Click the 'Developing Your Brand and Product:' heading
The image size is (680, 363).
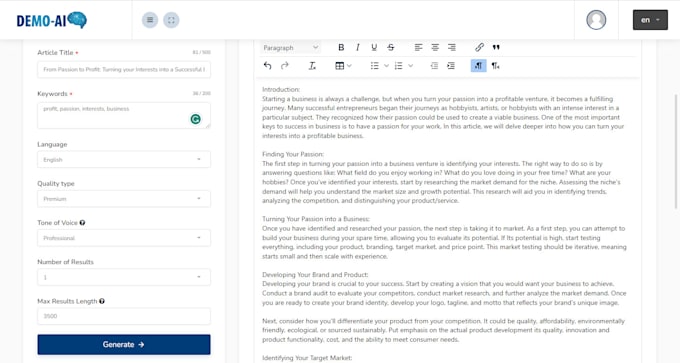tap(315, 275)
